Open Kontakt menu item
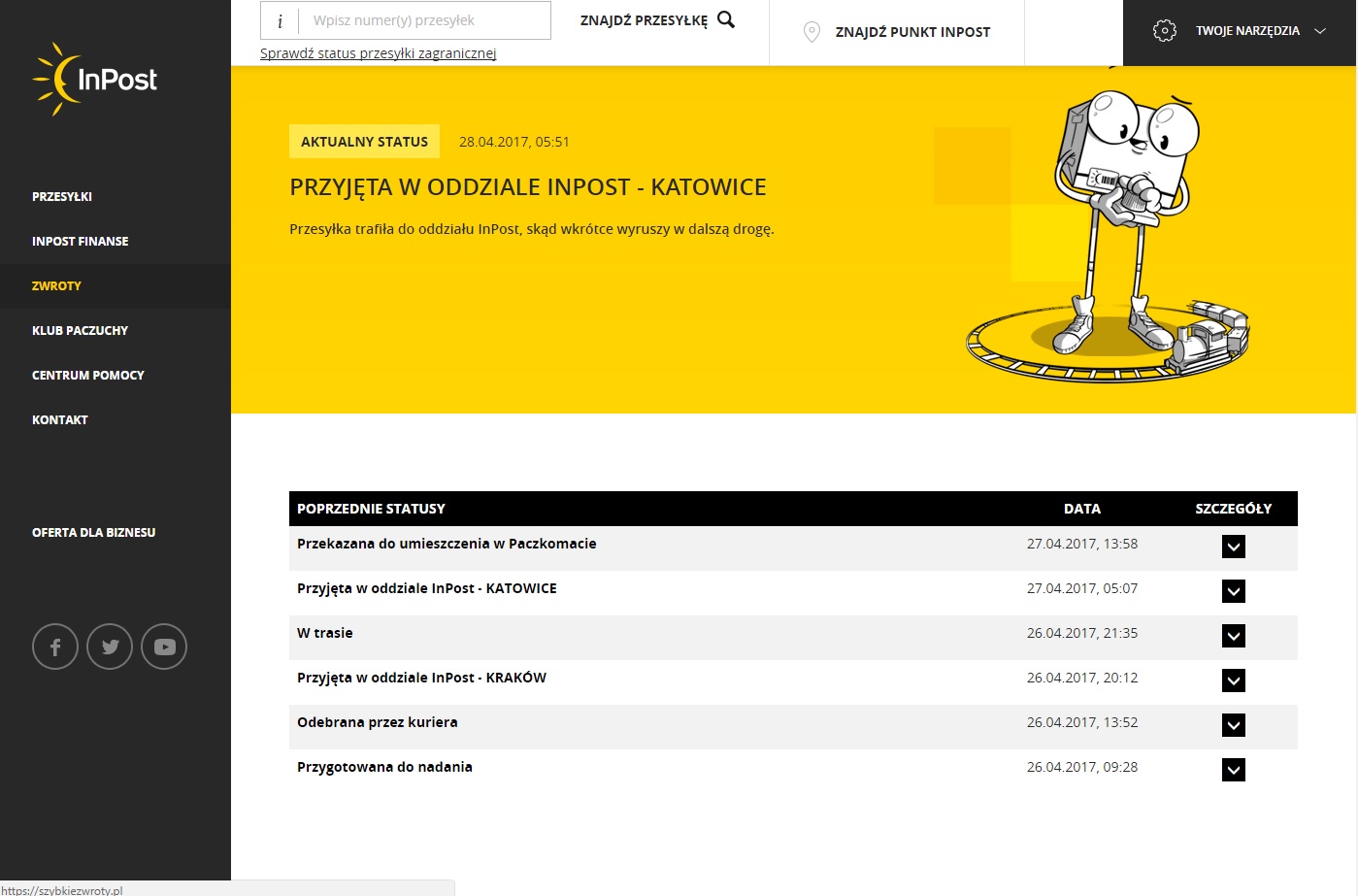This screenshot has width=1358, height=896. (x=60, y=420)
